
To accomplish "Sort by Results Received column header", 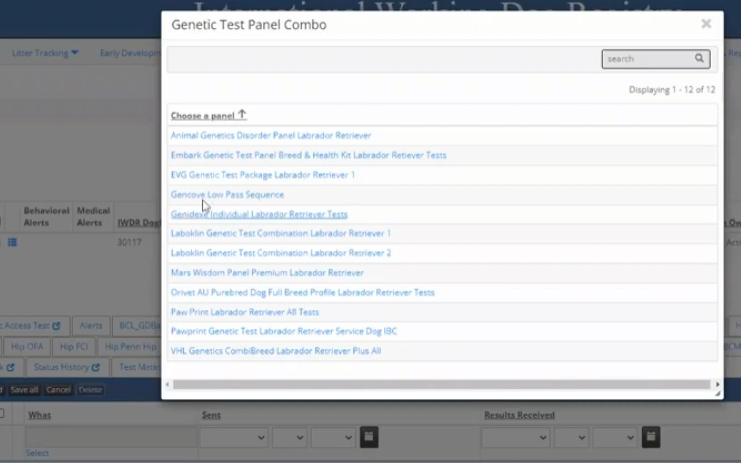I will [x=519, y=415].
